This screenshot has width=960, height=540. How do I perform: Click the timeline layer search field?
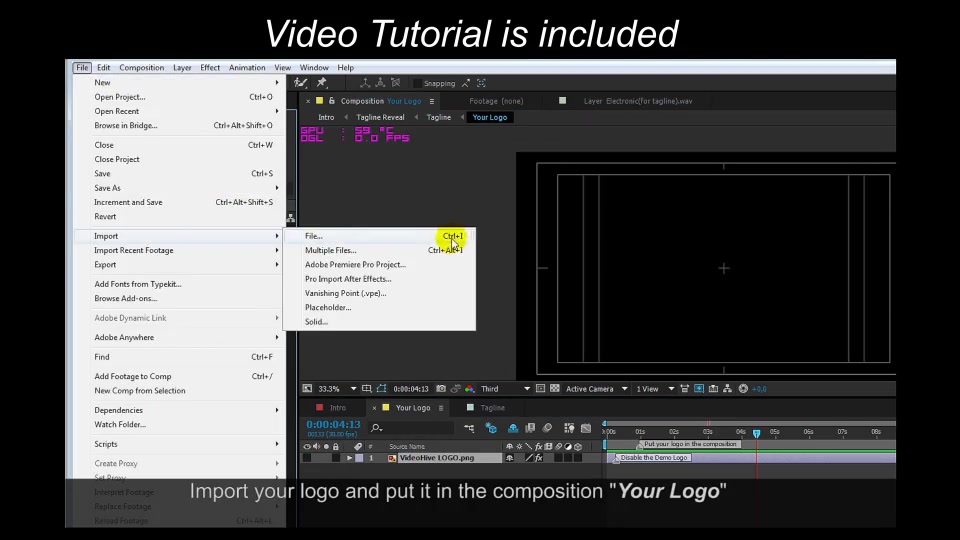coord(412,428)
